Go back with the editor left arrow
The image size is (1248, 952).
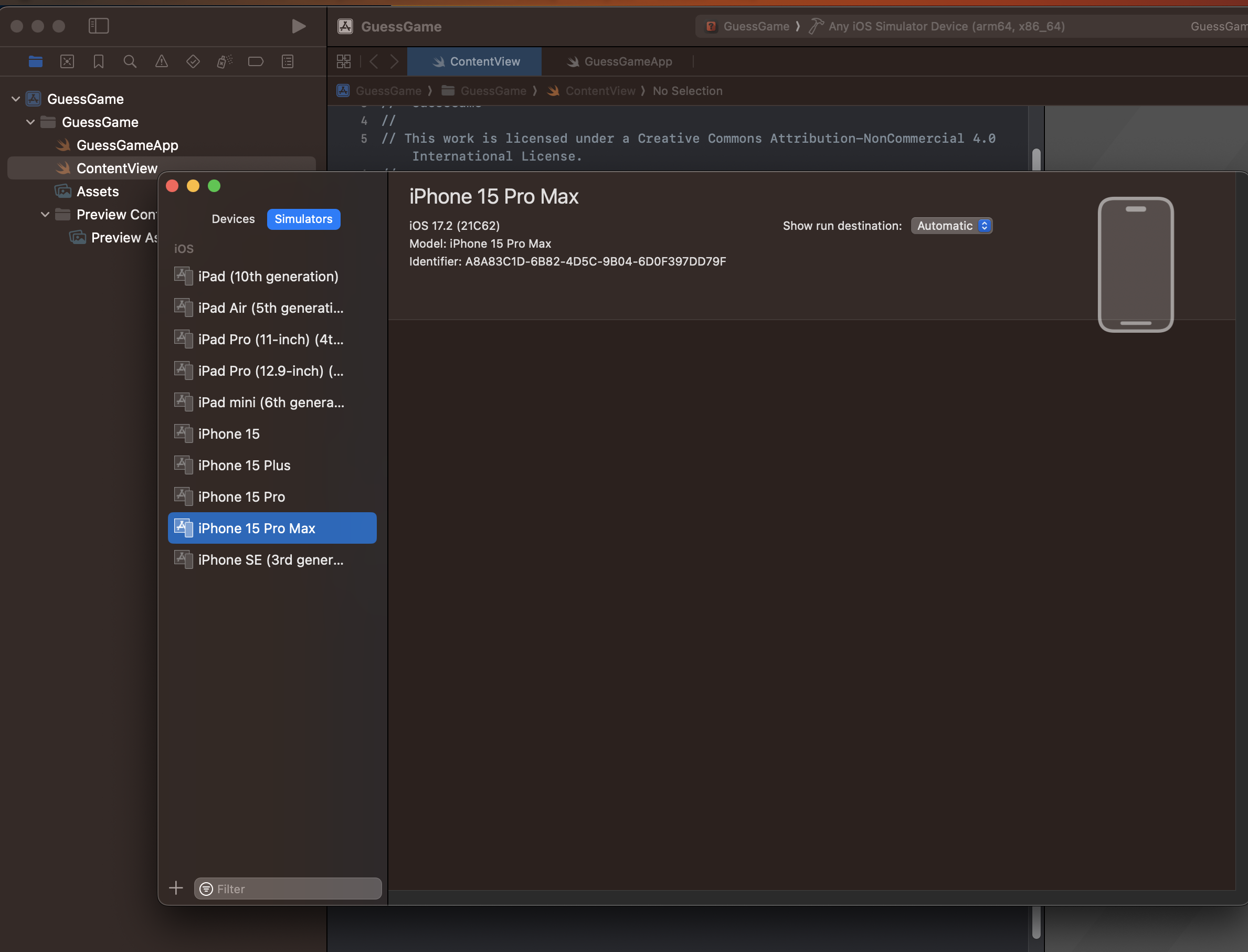[374, 61]
